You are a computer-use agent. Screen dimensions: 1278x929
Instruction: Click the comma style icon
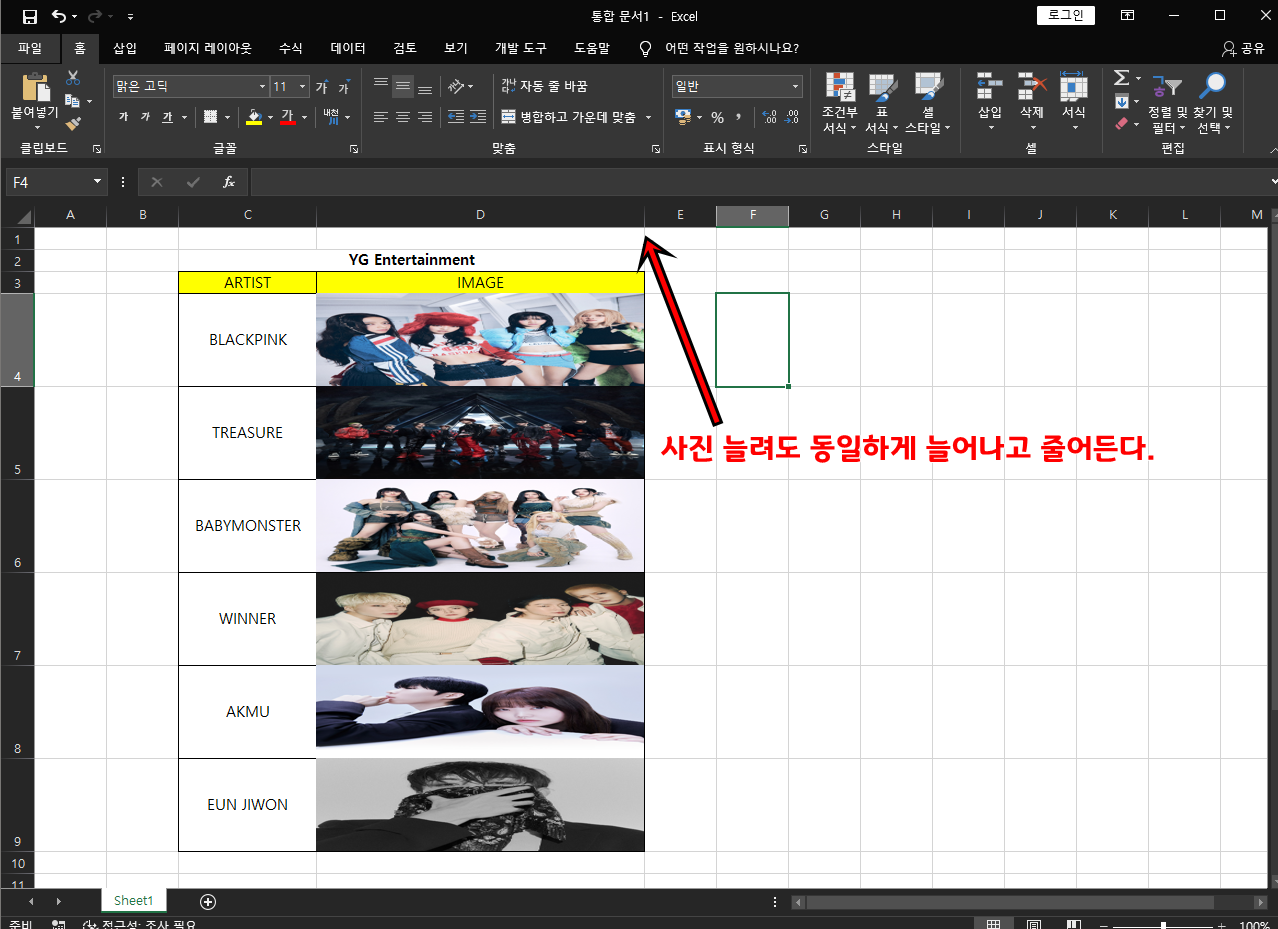tap(739, 117)
